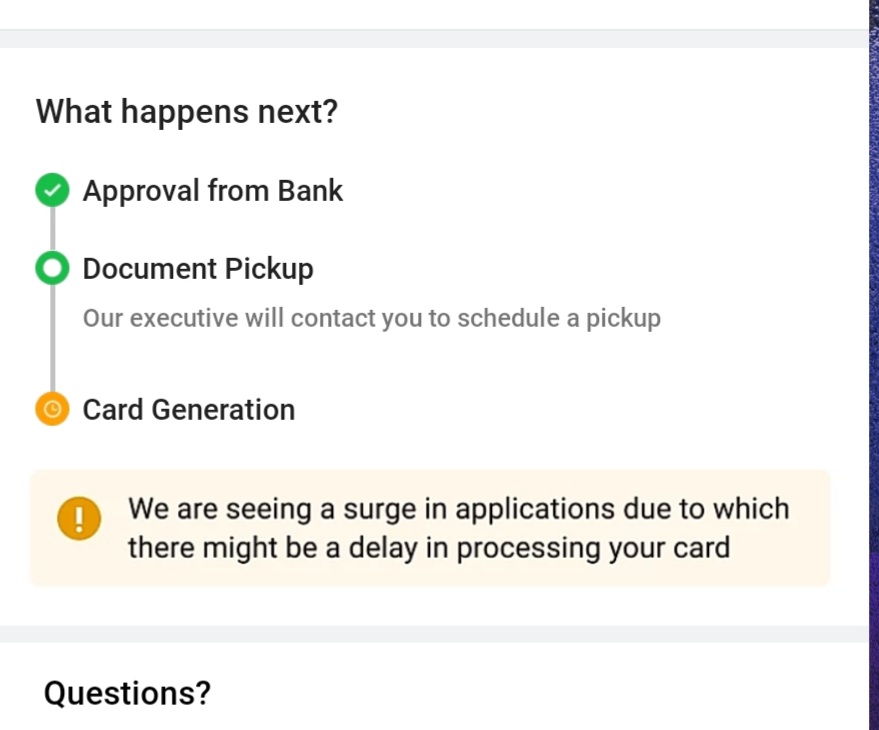Click the orange clock icon for Card Generation
879x730 pixels.
[52, 409]
